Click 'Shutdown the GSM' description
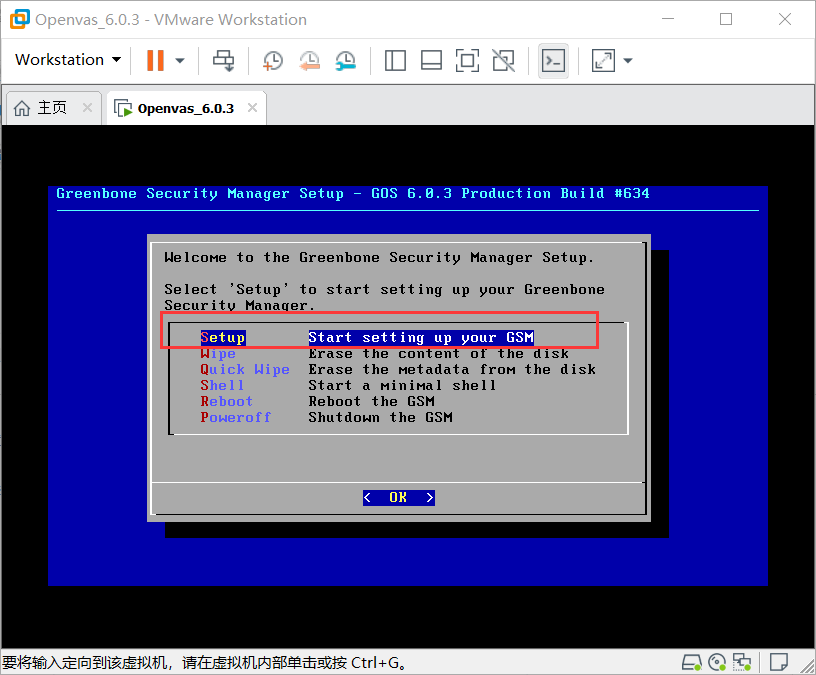 click(380, 417)
